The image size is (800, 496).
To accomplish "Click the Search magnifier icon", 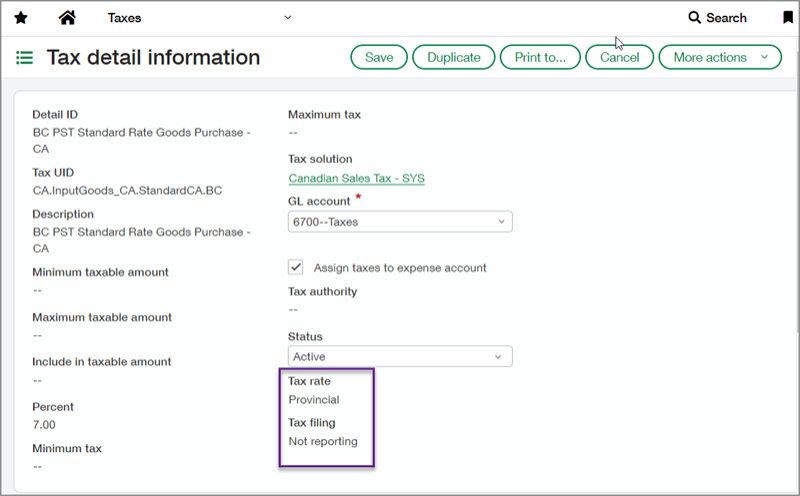I will point(695,18).
